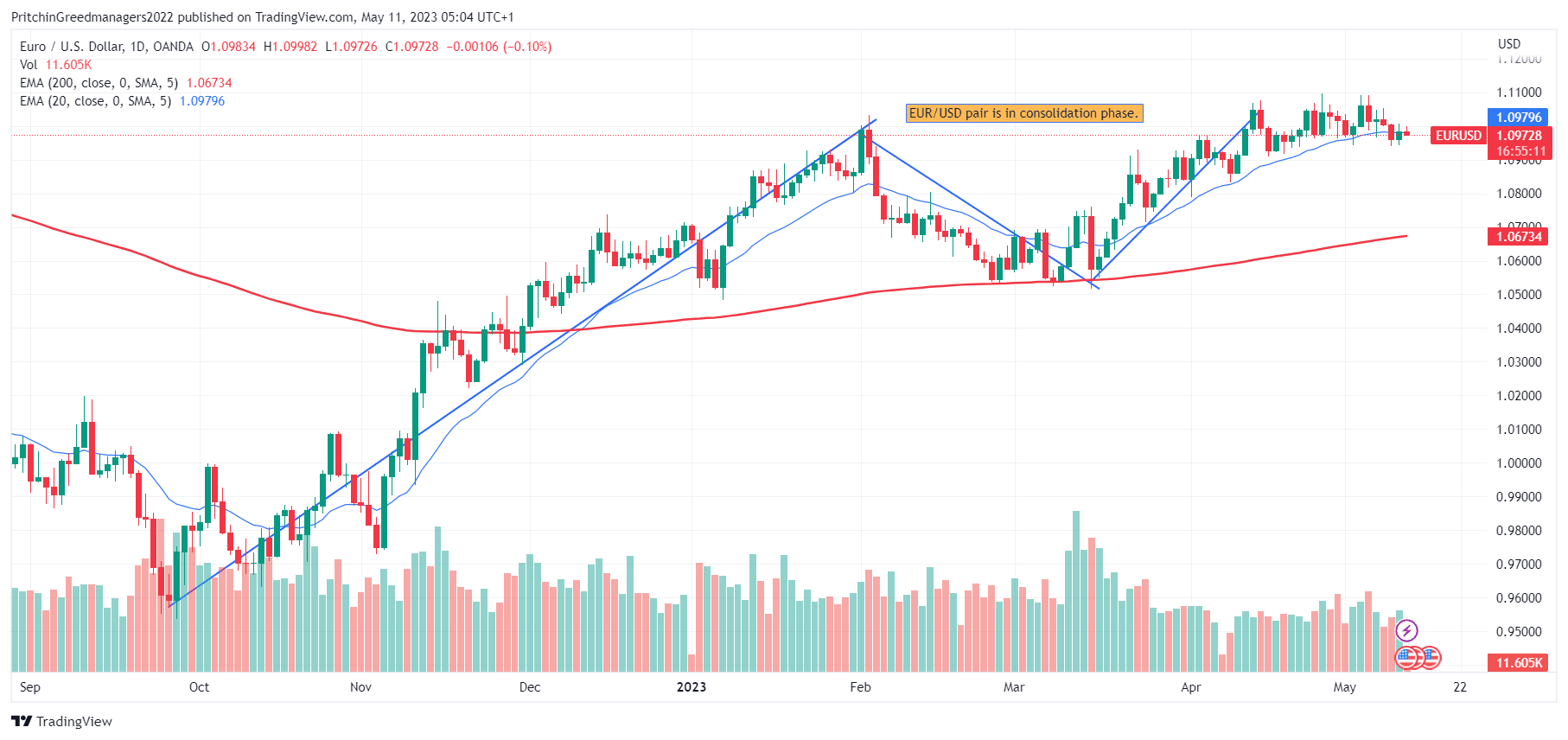1568x740 pixels.
Task: Click the 22 date label on time axis
Action: click(1460, 687)
